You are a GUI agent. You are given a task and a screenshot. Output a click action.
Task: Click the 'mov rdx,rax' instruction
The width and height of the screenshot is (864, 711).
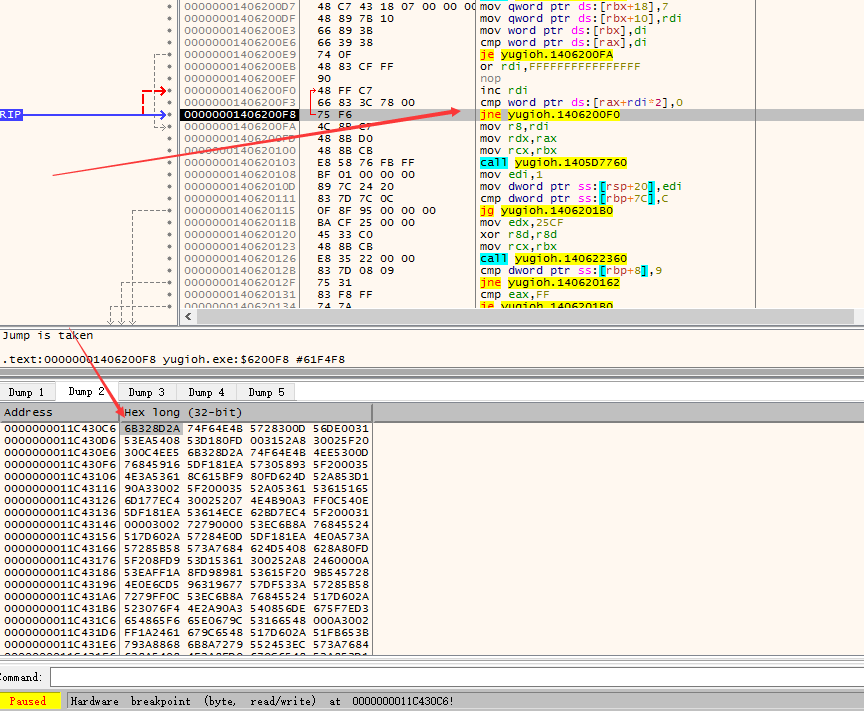518,138
